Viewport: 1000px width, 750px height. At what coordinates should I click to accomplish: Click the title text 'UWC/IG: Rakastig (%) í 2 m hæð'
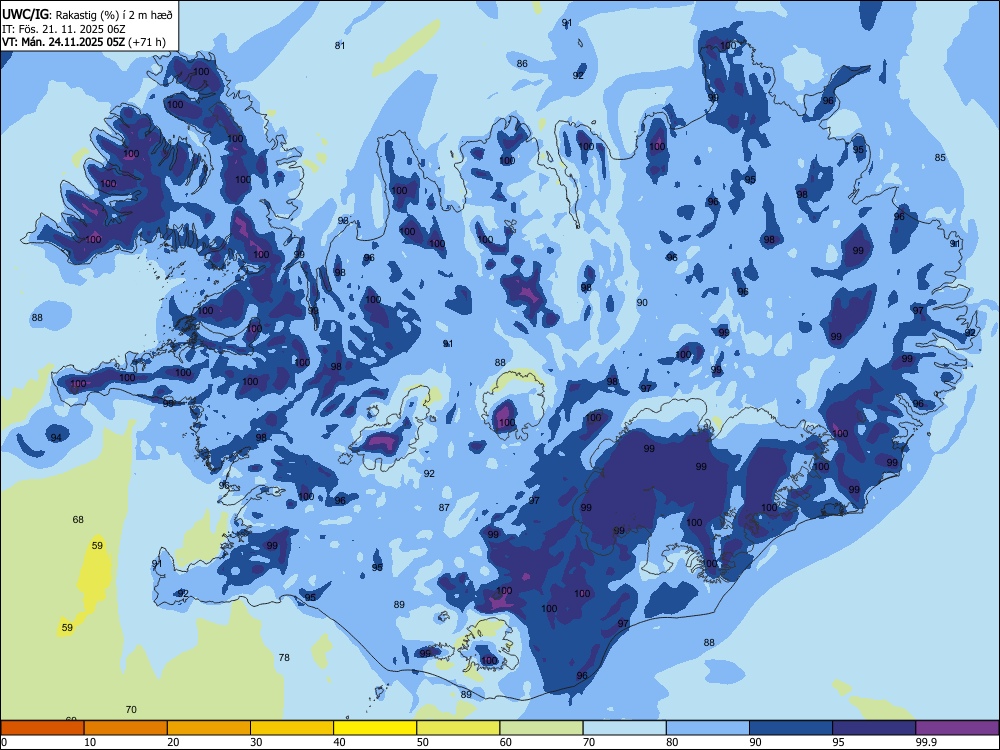87,15
